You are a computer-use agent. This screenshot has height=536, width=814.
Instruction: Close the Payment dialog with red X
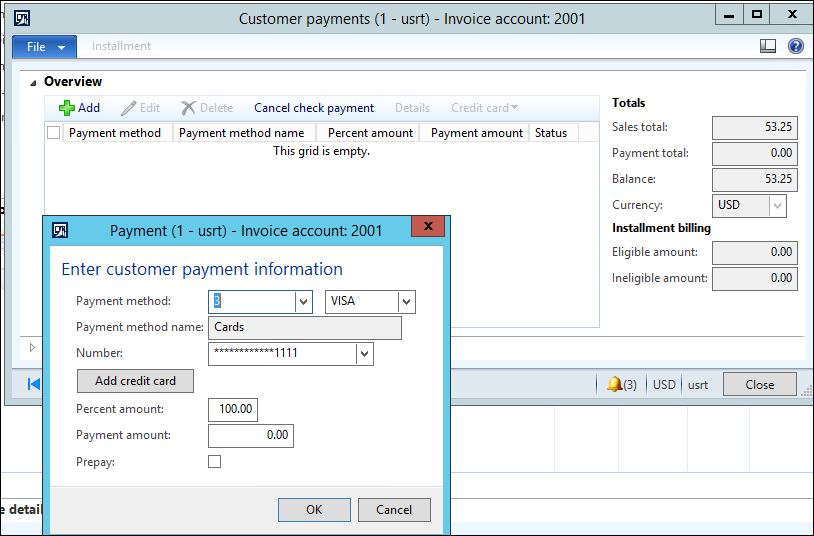pos(428,228)
